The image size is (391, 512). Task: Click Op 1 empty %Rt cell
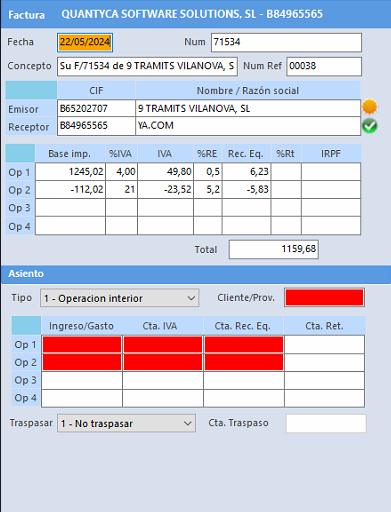coord(286,172)
